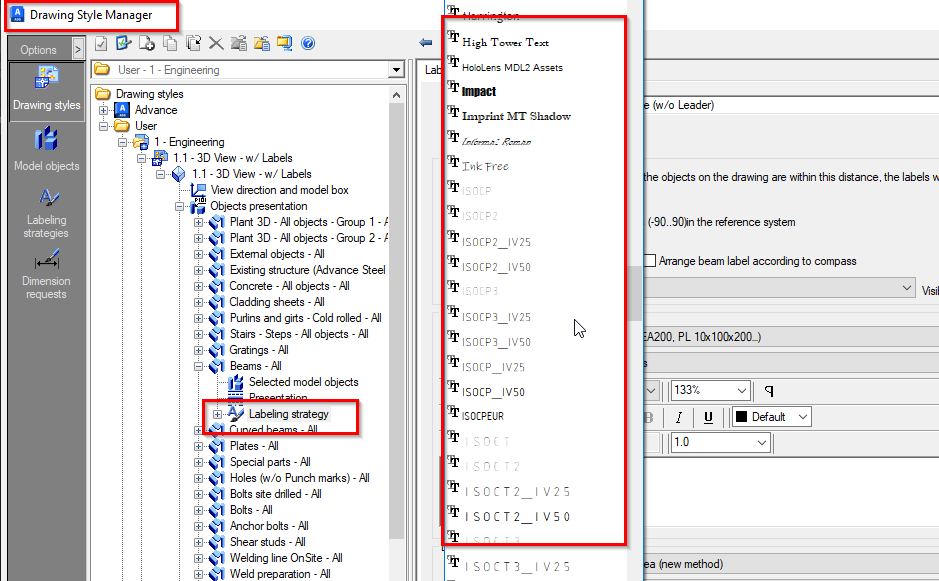Image resolution: width=939 pixels, height=581 pixels.
Task: Select View direction and model box
Action: [x=279, y=190]
